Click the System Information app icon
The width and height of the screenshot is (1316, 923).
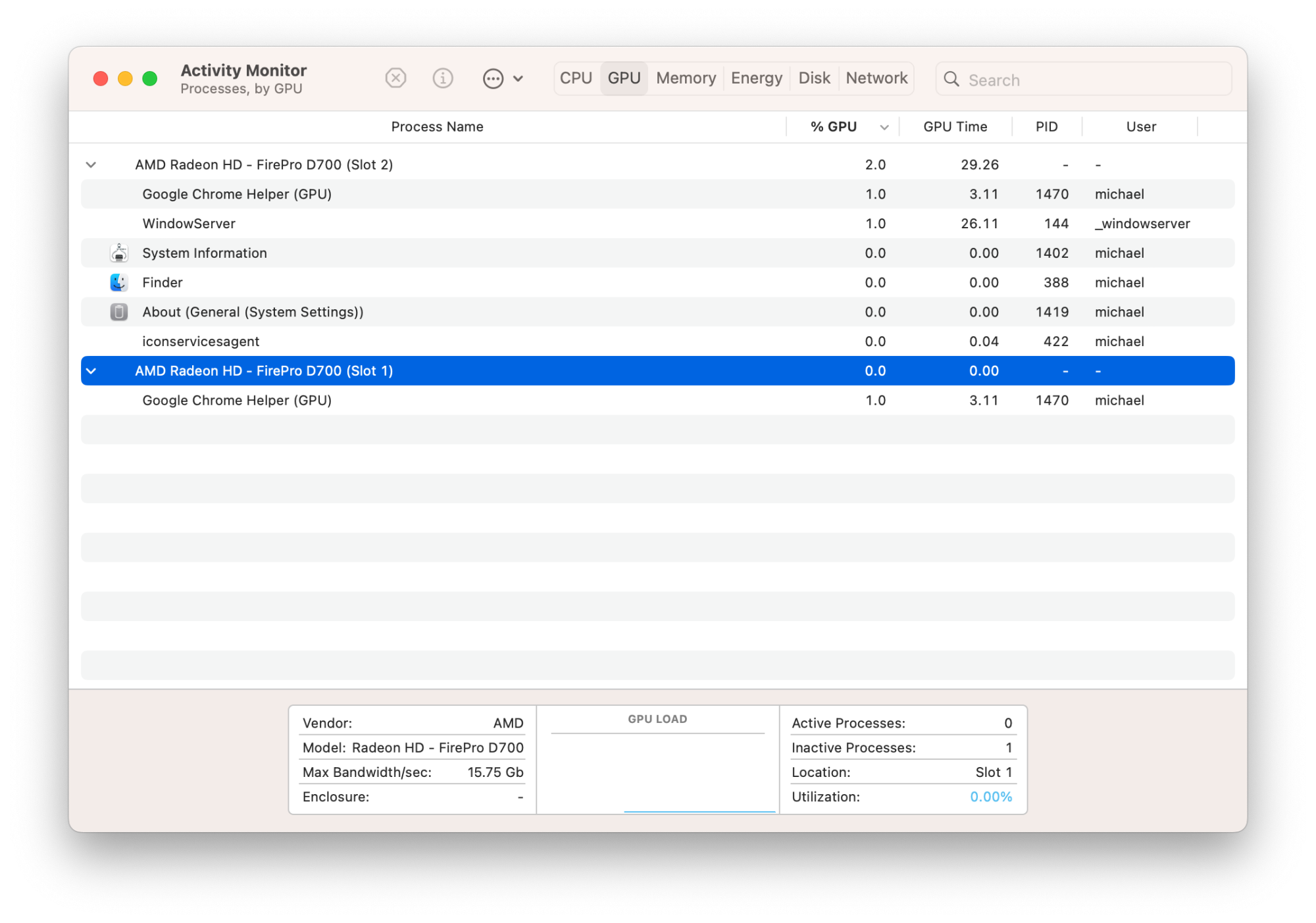[119, 253]
